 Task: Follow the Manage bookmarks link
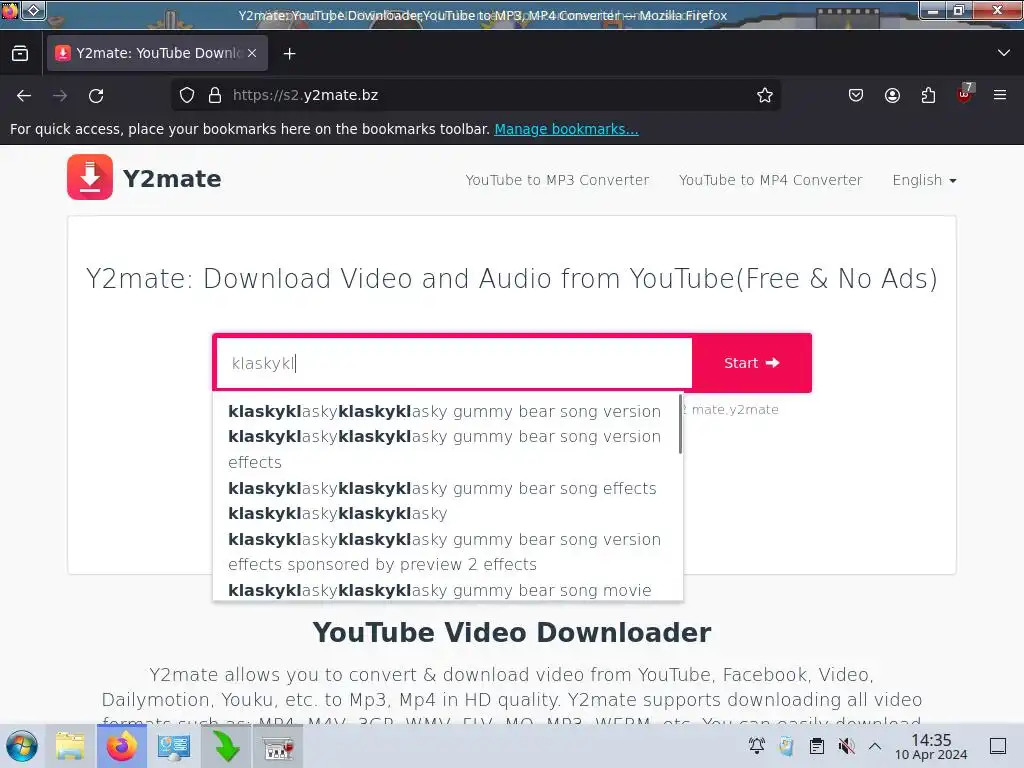(x=566, y=129)
